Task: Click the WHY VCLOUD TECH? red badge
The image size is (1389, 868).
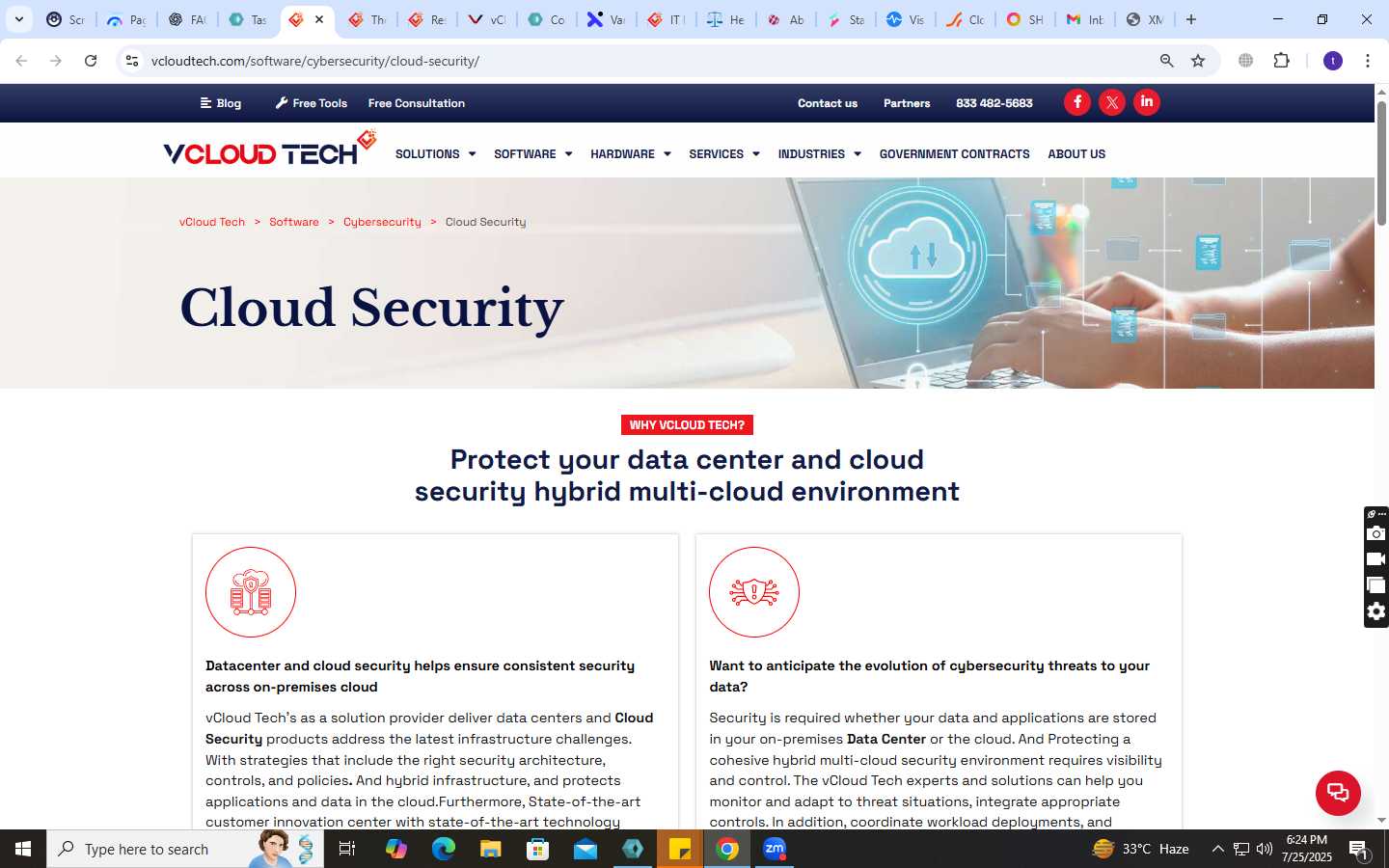Action: (687, 425)
